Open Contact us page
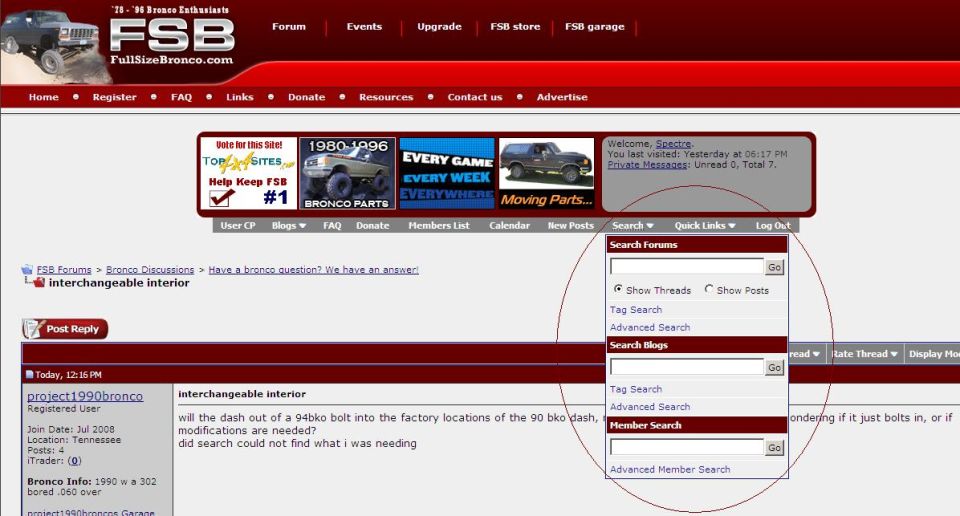Image resolution: width=960 pixels, height=516 pixels. tap(474, 97)
